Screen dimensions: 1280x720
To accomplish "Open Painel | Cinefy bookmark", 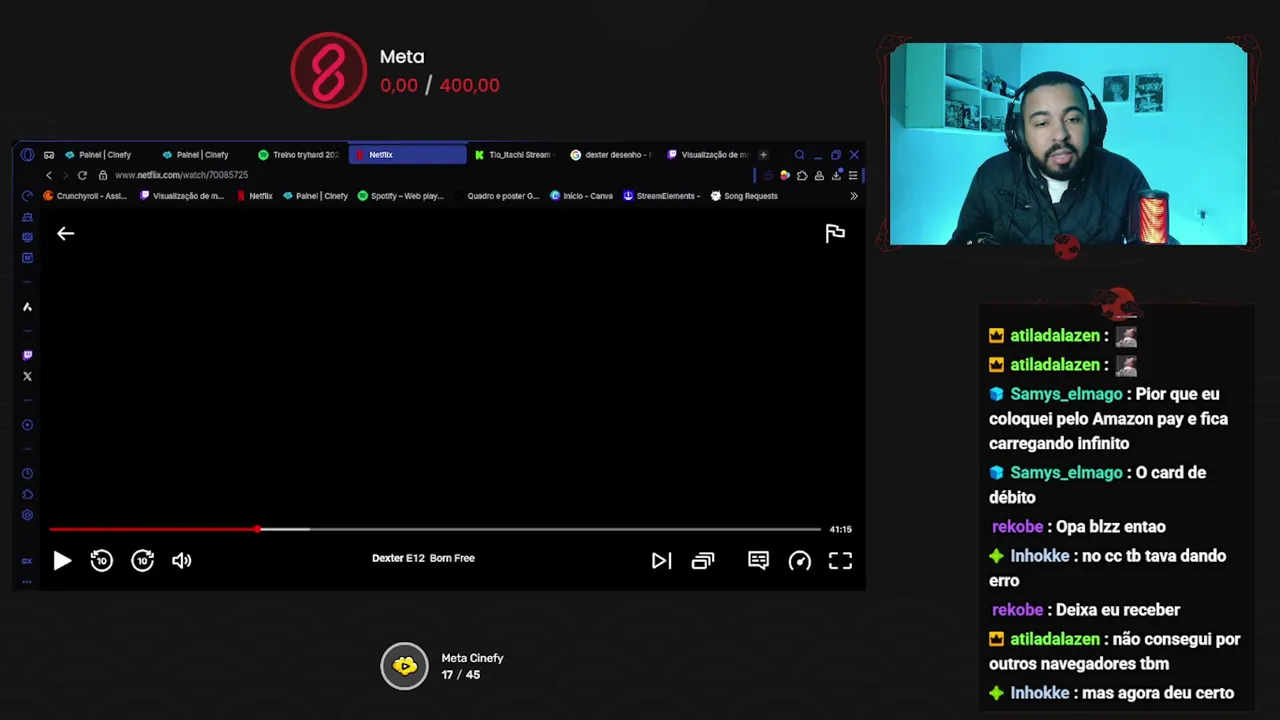I will click(316, 196).
